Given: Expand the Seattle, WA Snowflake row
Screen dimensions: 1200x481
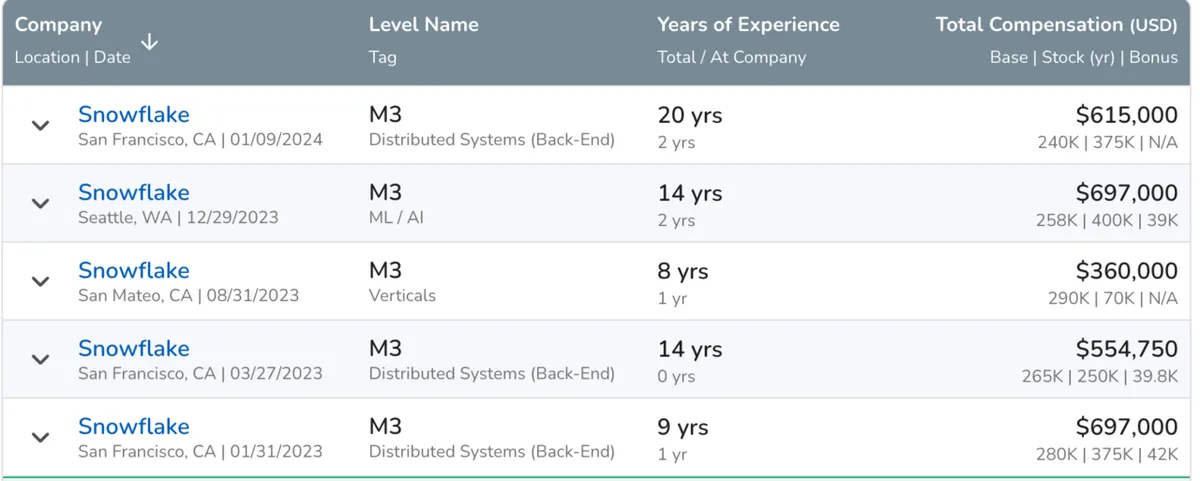Looking at the screenshot, I should point(40,204).
